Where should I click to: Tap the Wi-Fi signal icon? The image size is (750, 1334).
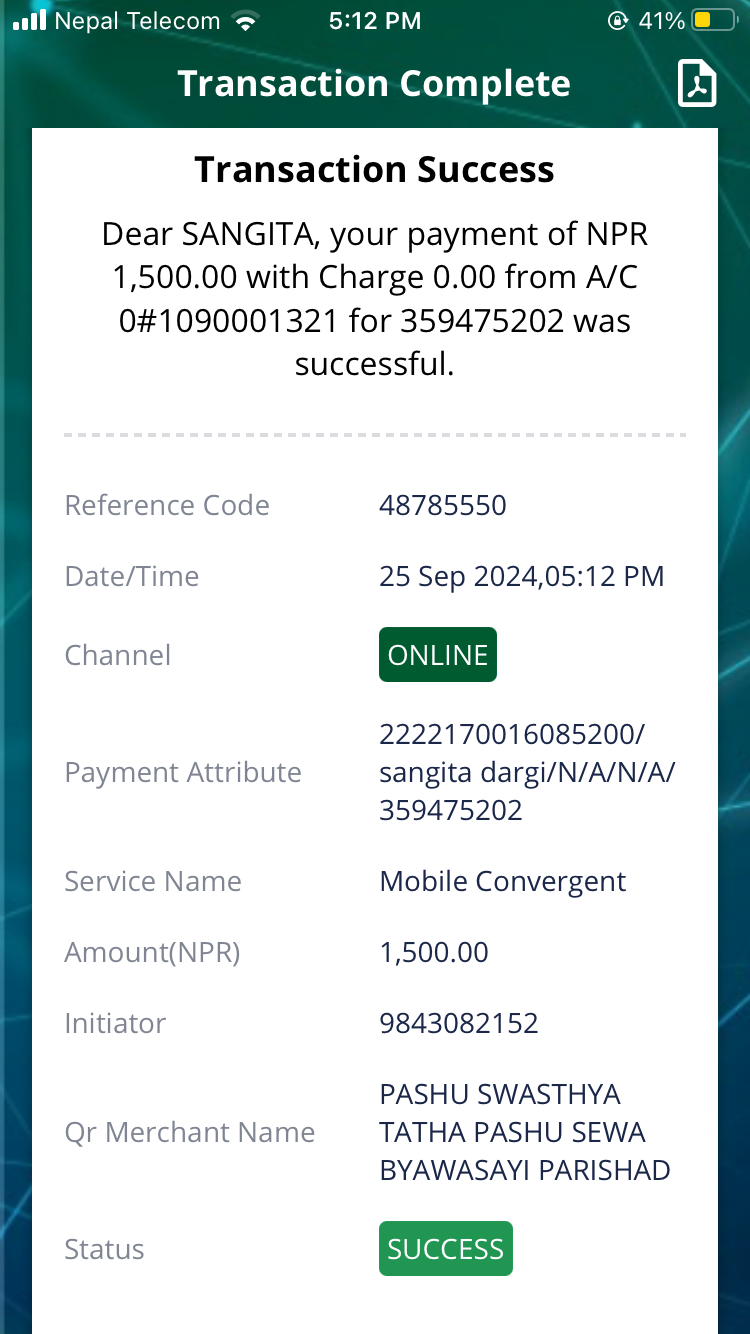244,20
